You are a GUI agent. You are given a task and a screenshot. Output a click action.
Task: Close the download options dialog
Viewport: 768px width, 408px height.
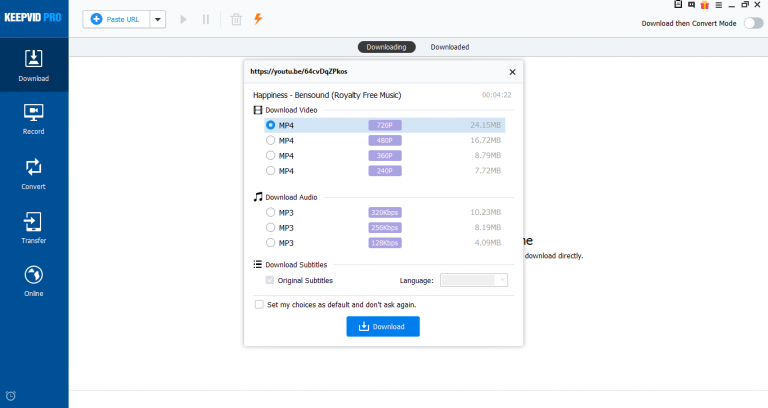tap(513, 72)
